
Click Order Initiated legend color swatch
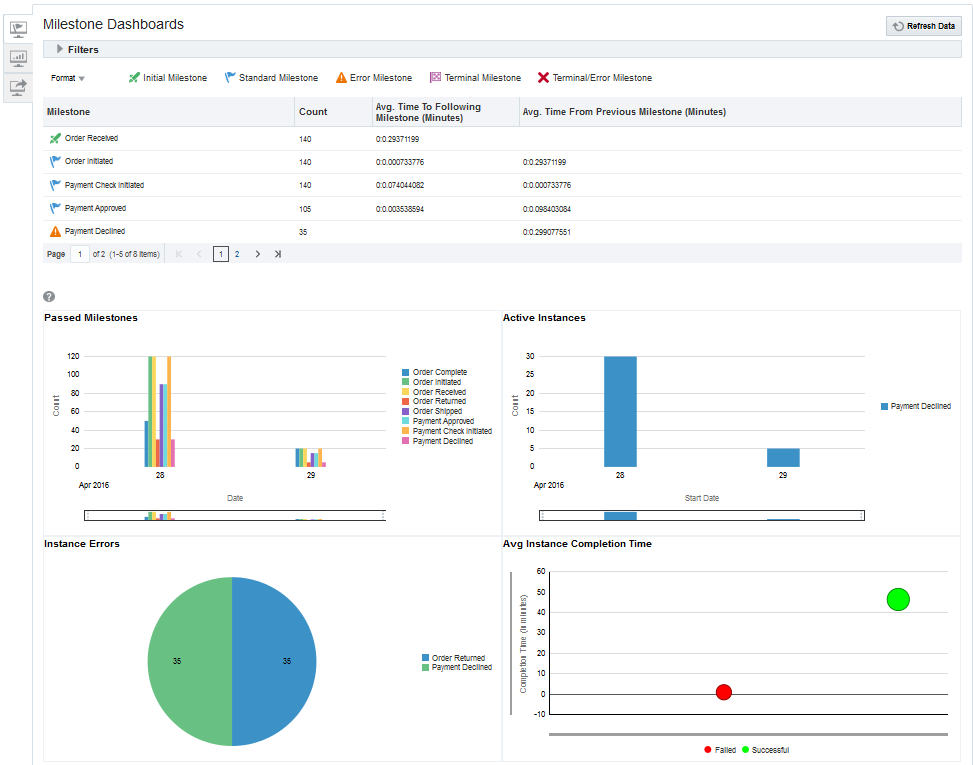pos(405,382)
